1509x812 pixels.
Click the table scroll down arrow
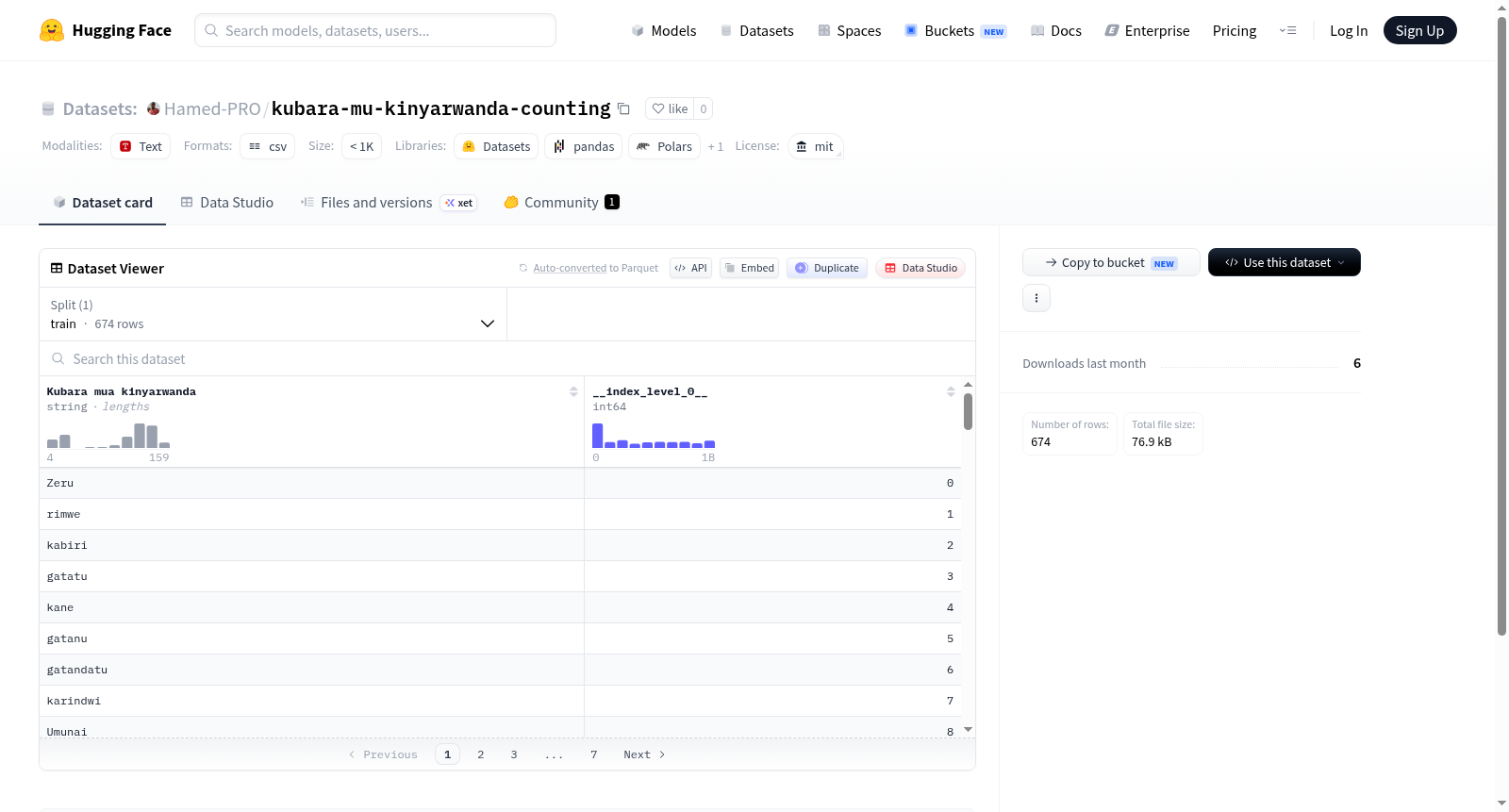point(968,730)
